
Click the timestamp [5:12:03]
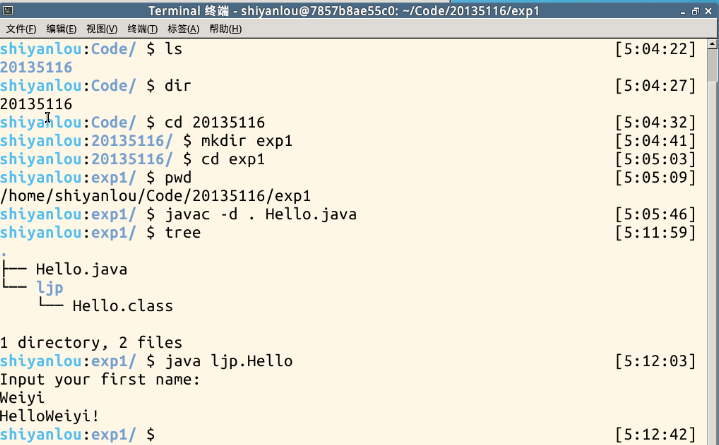(655, 361)
